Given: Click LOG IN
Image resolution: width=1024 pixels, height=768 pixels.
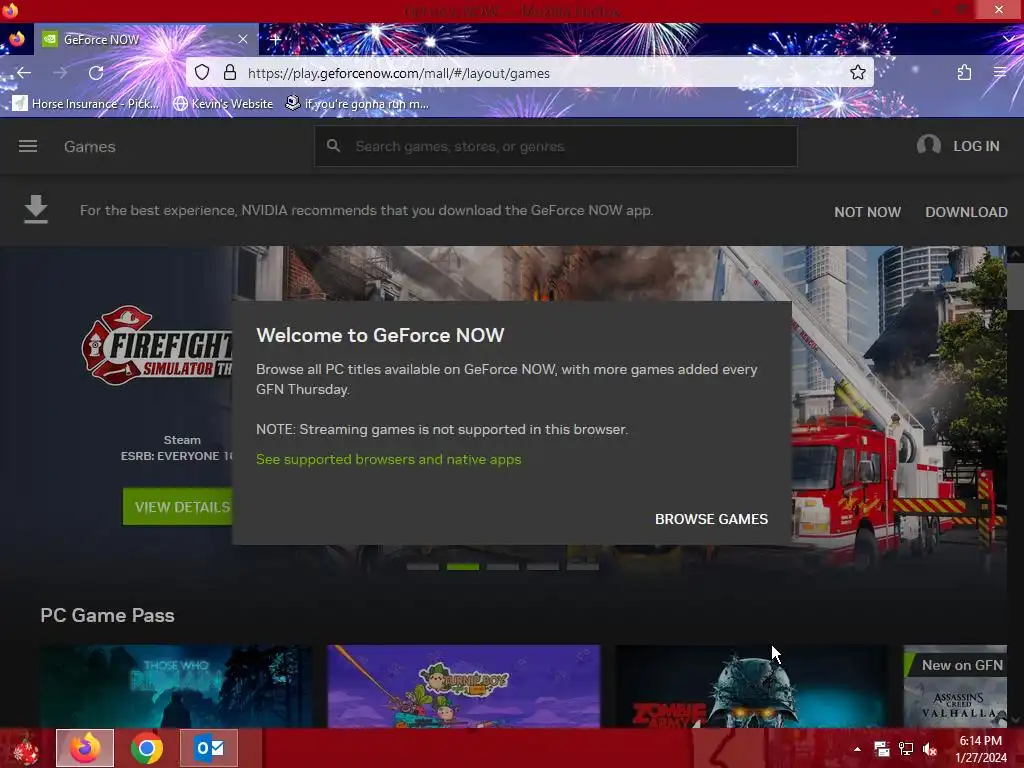Looking at the screenshot, I should (976, 146).
